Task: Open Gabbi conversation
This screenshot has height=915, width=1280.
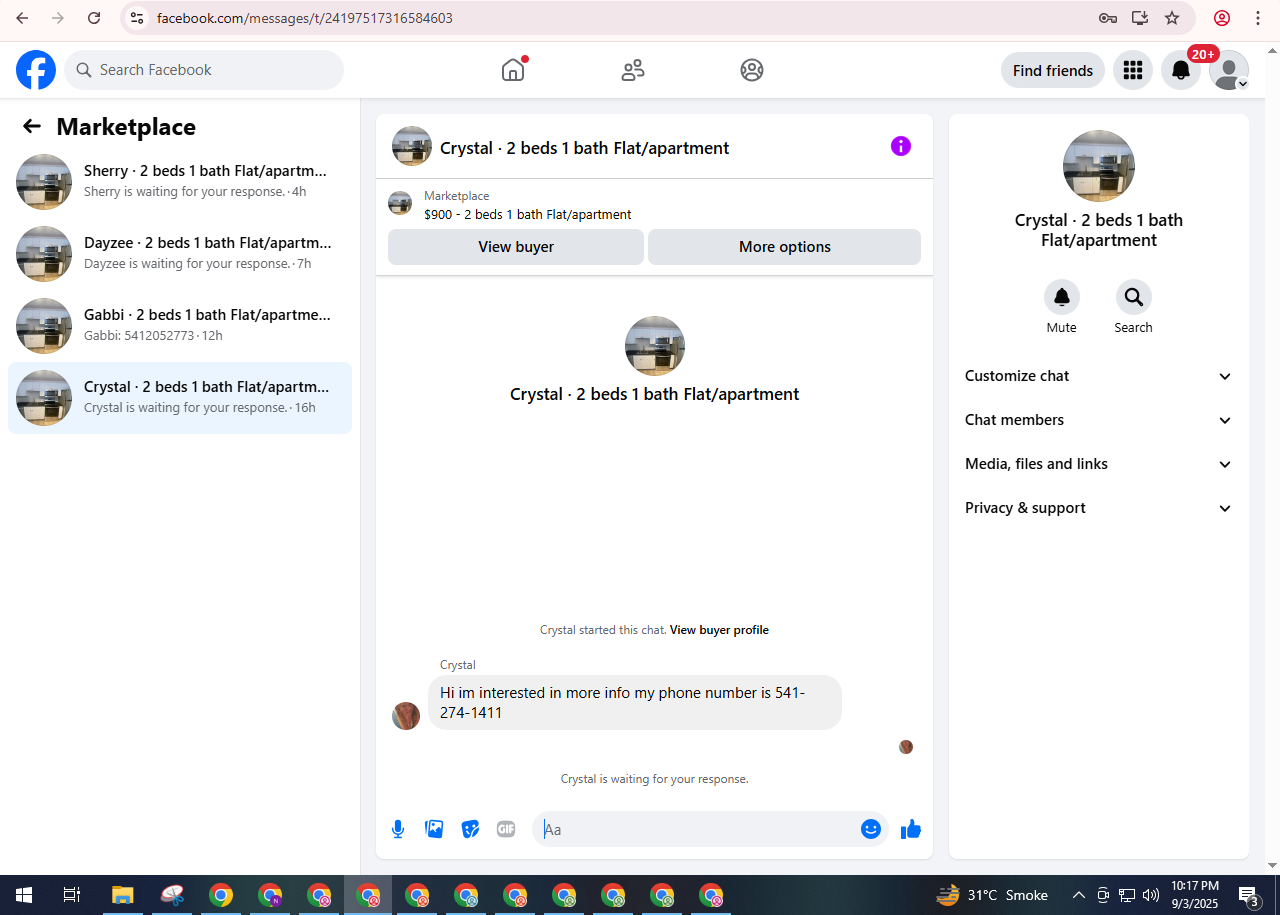Action: point(180,326)
